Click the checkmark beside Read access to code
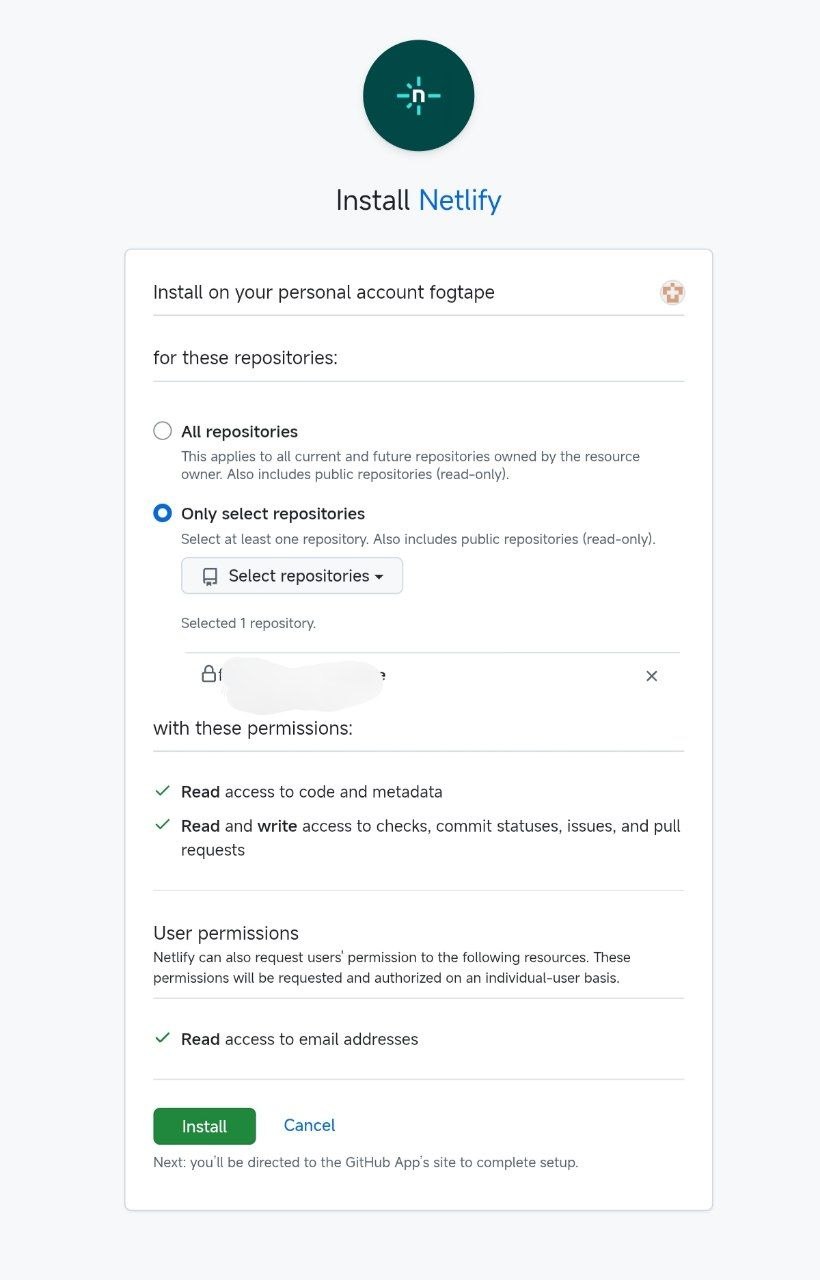Viewport: 820px width, 1280px height. (162, 789)
